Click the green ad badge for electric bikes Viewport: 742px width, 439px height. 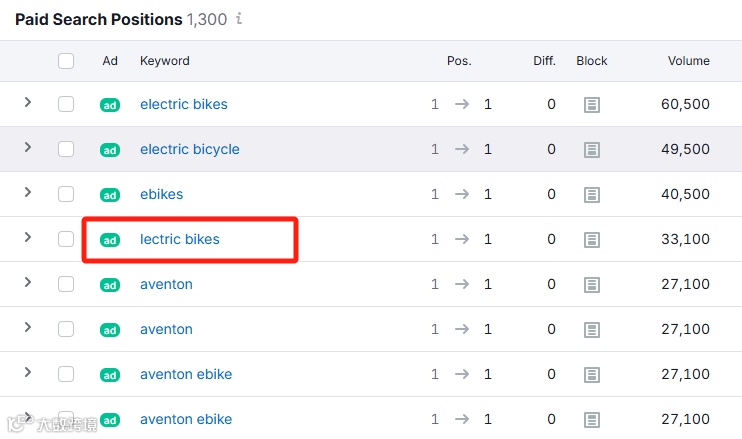click(110, 104)
